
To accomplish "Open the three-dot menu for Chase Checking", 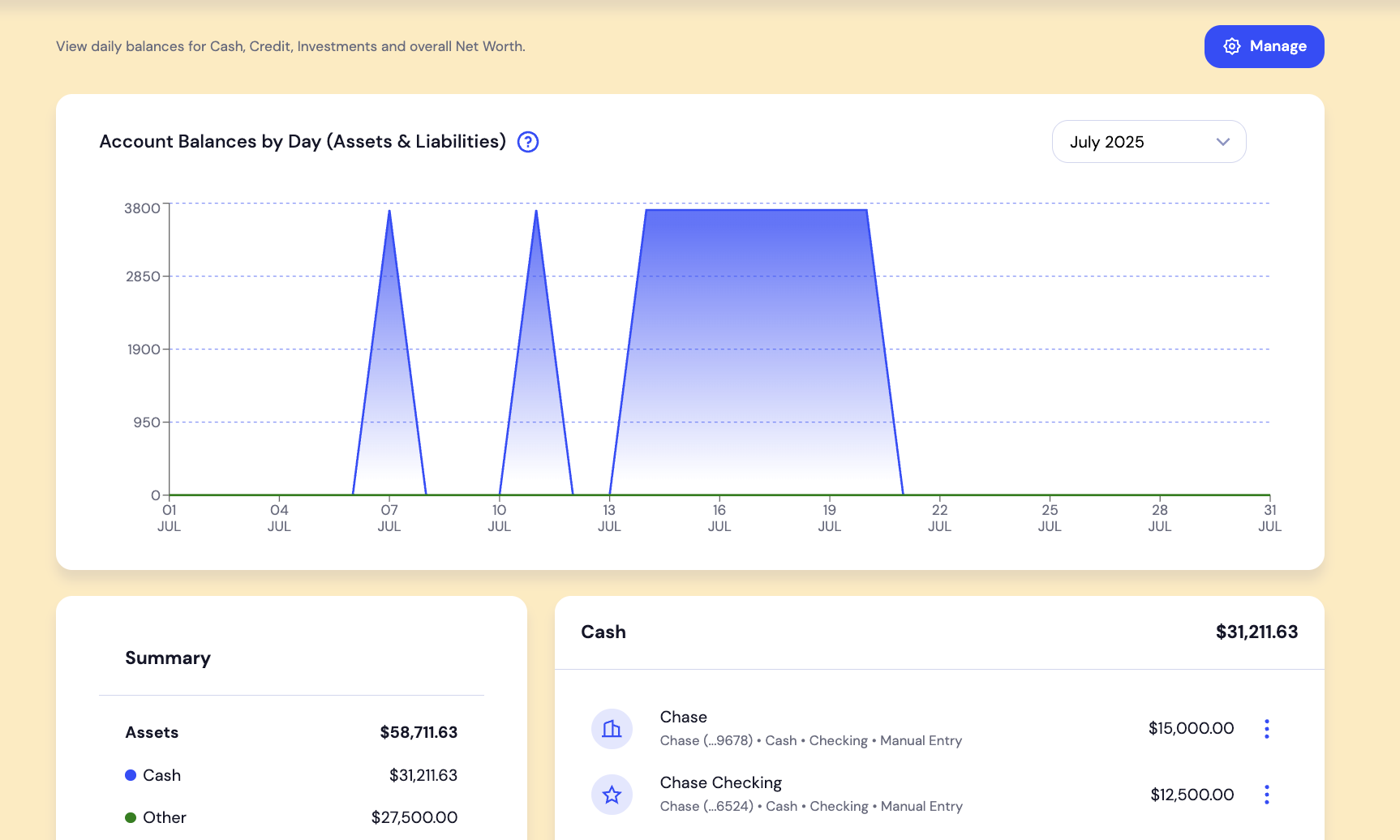I will [x=1267, y=795].
